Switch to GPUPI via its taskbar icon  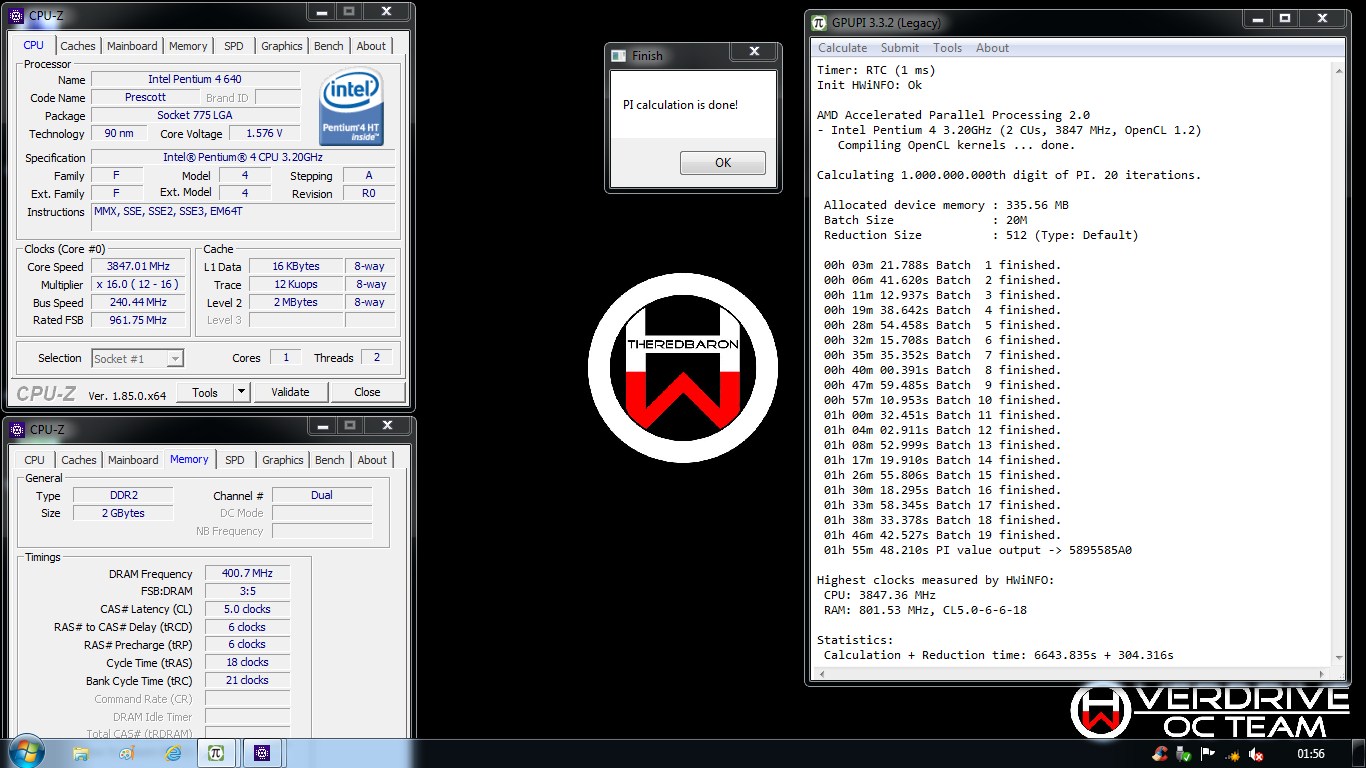(x=215, y=754)
